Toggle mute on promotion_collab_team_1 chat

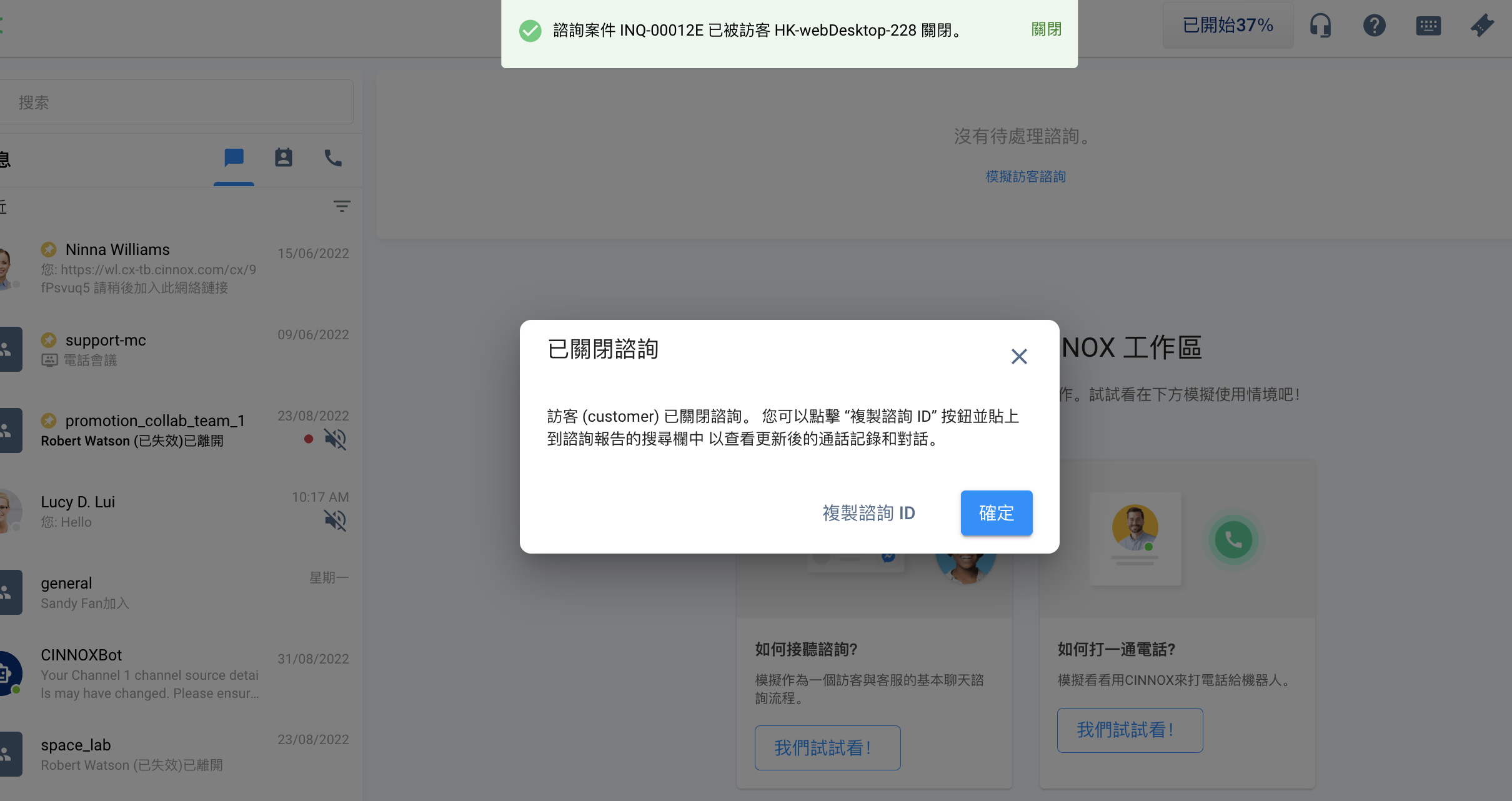point(335,439)
